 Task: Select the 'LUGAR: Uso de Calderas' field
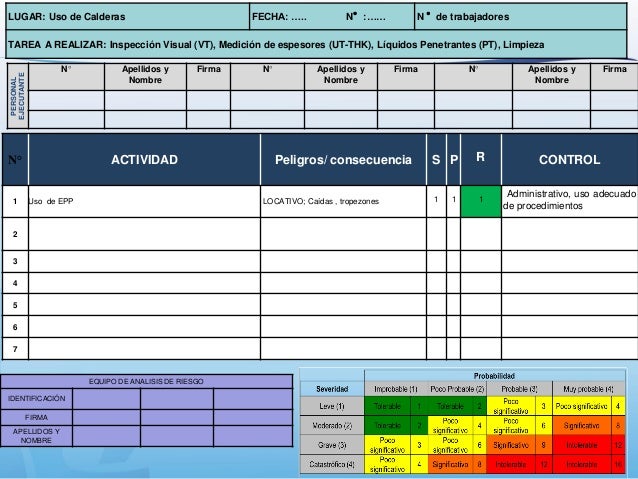(128, 17)
